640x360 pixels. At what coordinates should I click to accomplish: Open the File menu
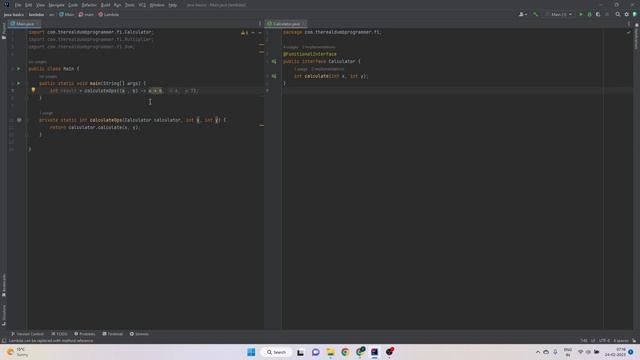click(x=18, y=5)
